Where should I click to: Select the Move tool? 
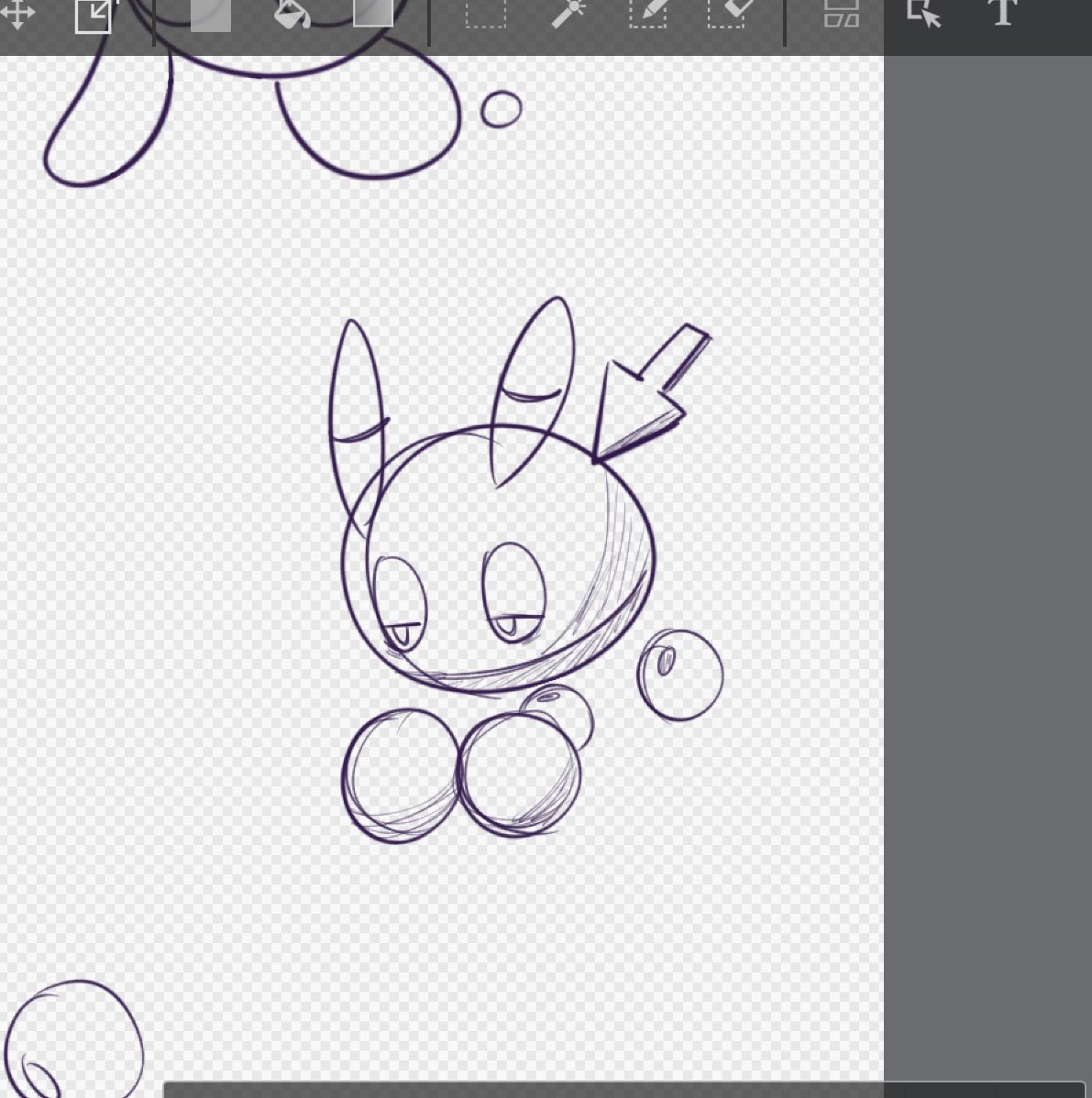[x=17, y=15]
